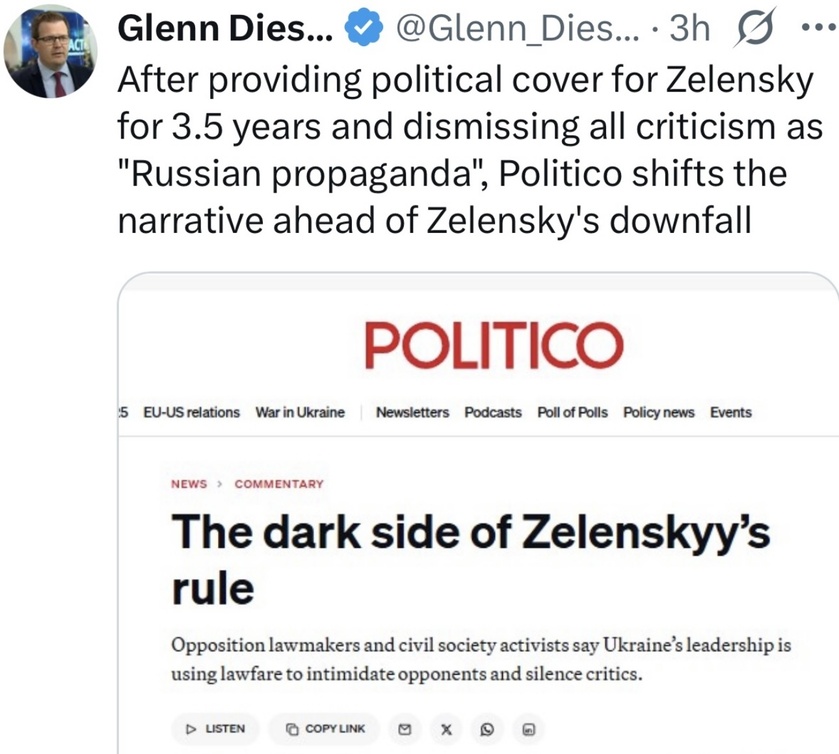
Task: Share the article via email icon
Action: coord(405,728)
